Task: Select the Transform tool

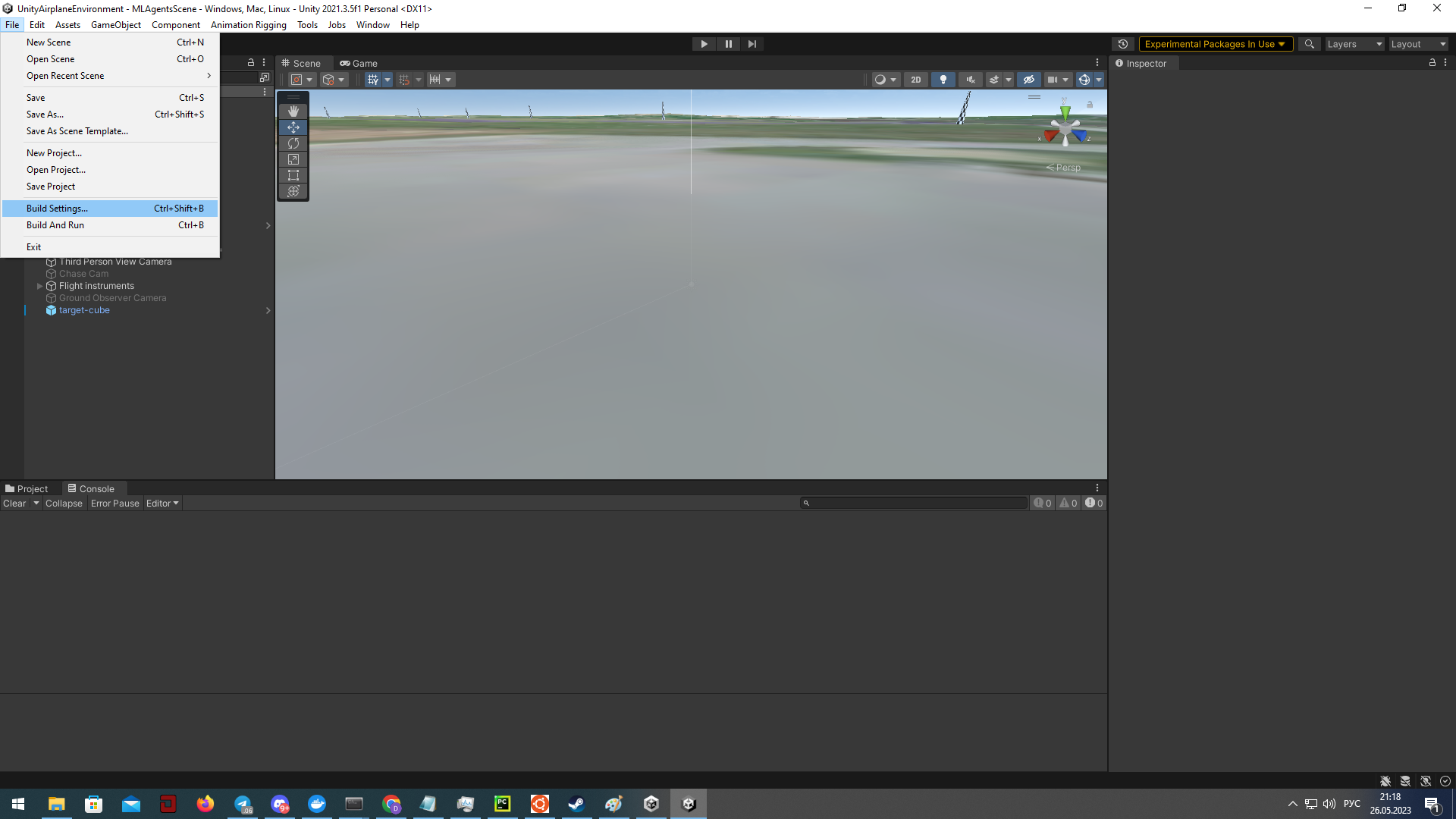Action: tap(293, 191)
